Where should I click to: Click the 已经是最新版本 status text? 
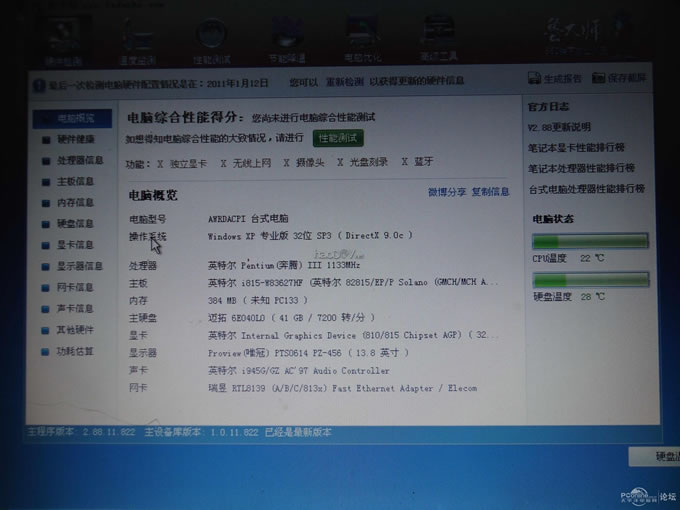click(x=298, y=432)
